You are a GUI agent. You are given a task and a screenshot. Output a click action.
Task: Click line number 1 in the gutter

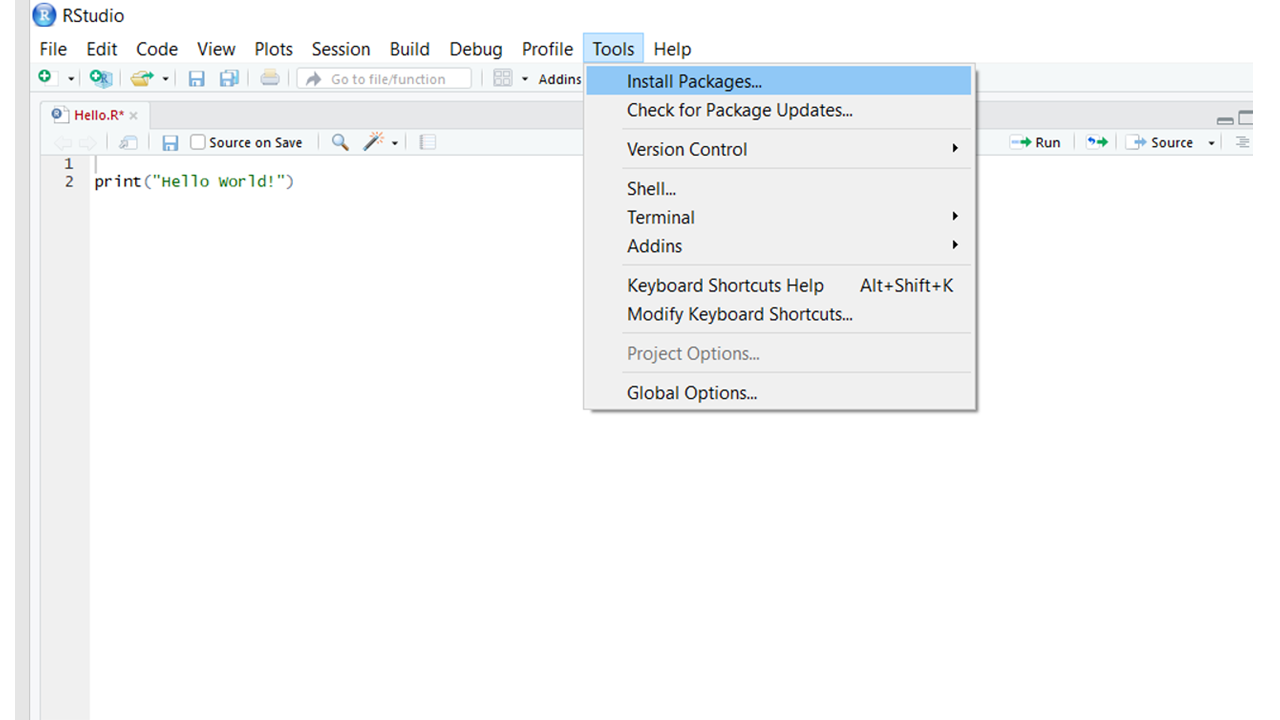point(68,163)
